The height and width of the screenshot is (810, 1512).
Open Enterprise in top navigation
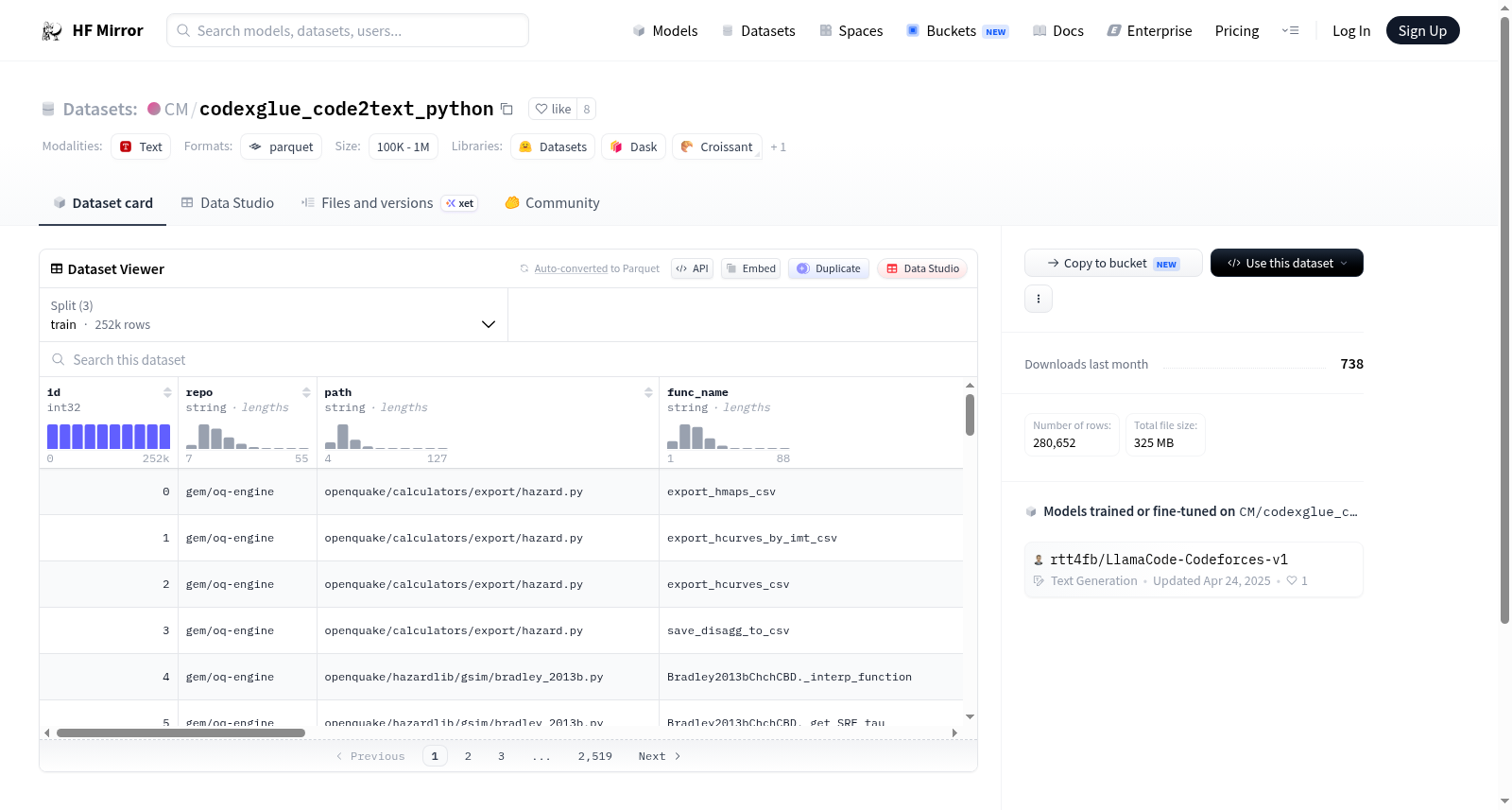tap(1149, 31)
